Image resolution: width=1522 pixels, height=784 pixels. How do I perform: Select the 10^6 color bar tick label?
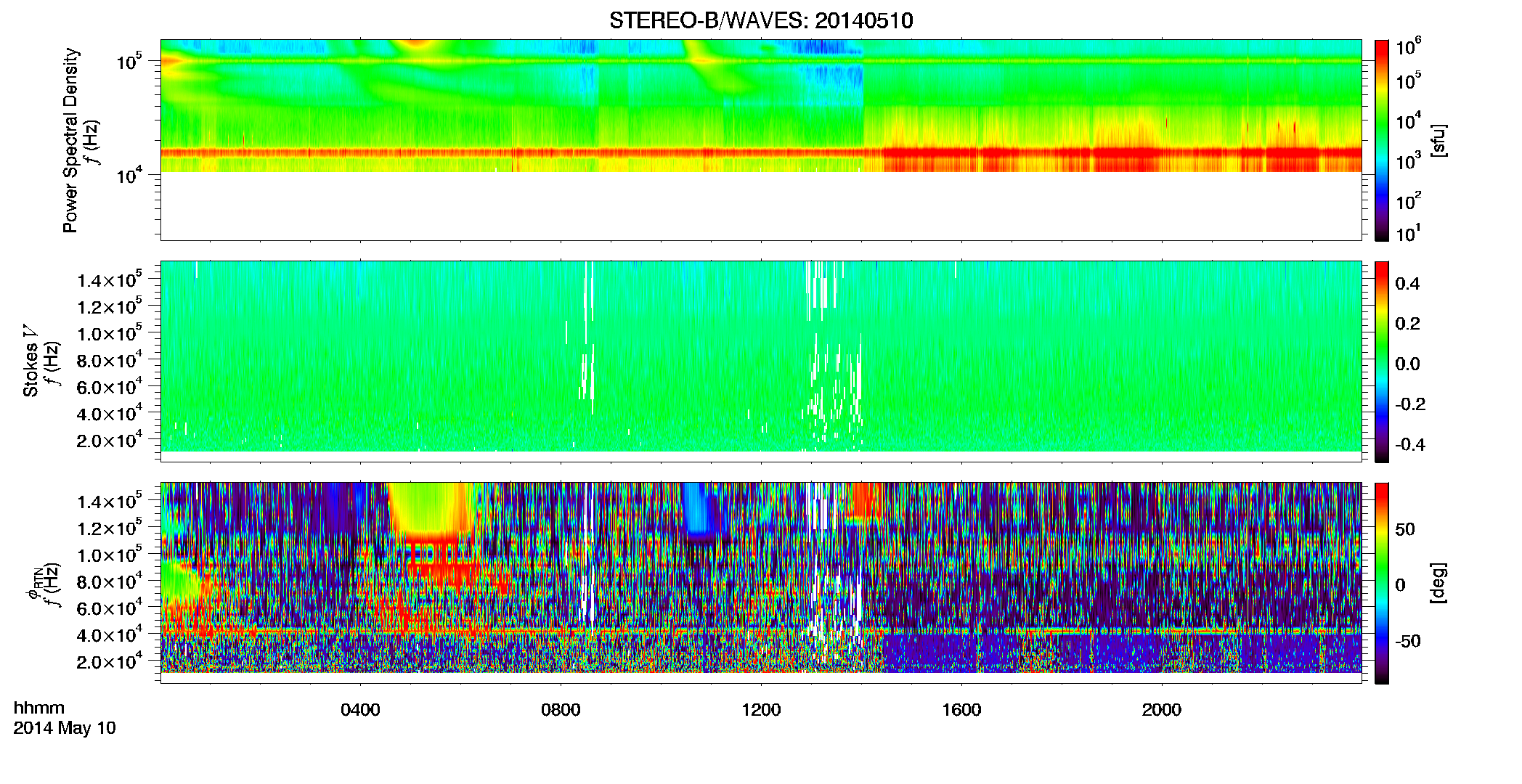[x=1408, y=46]
